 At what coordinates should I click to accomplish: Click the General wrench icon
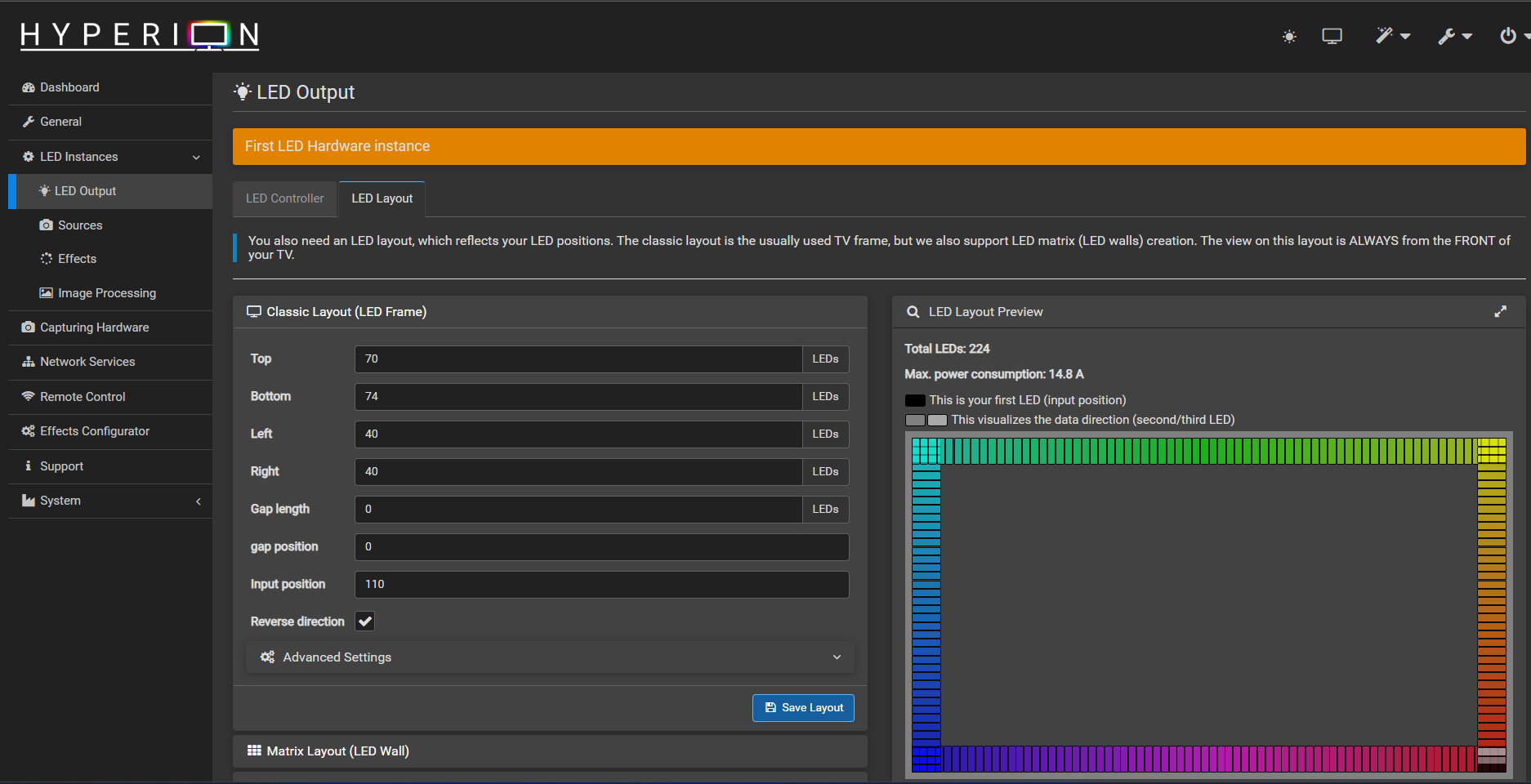29,122
